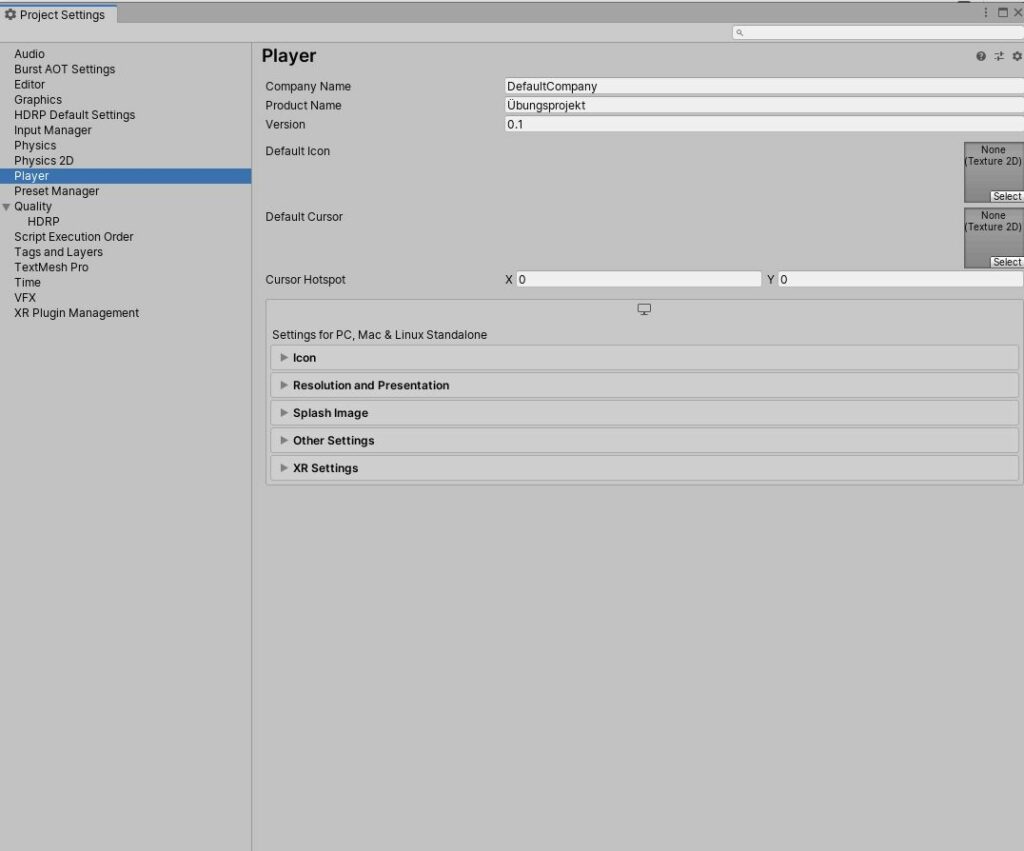Select the Project Settings tab
Screen dimensions: 1024x851
pyautogui.click(x=60, y=15)
